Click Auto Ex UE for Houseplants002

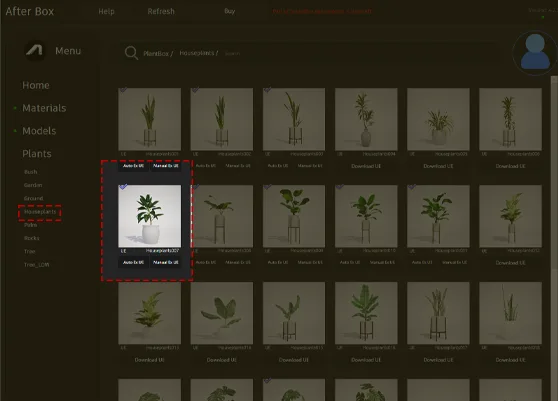[206, 166]
